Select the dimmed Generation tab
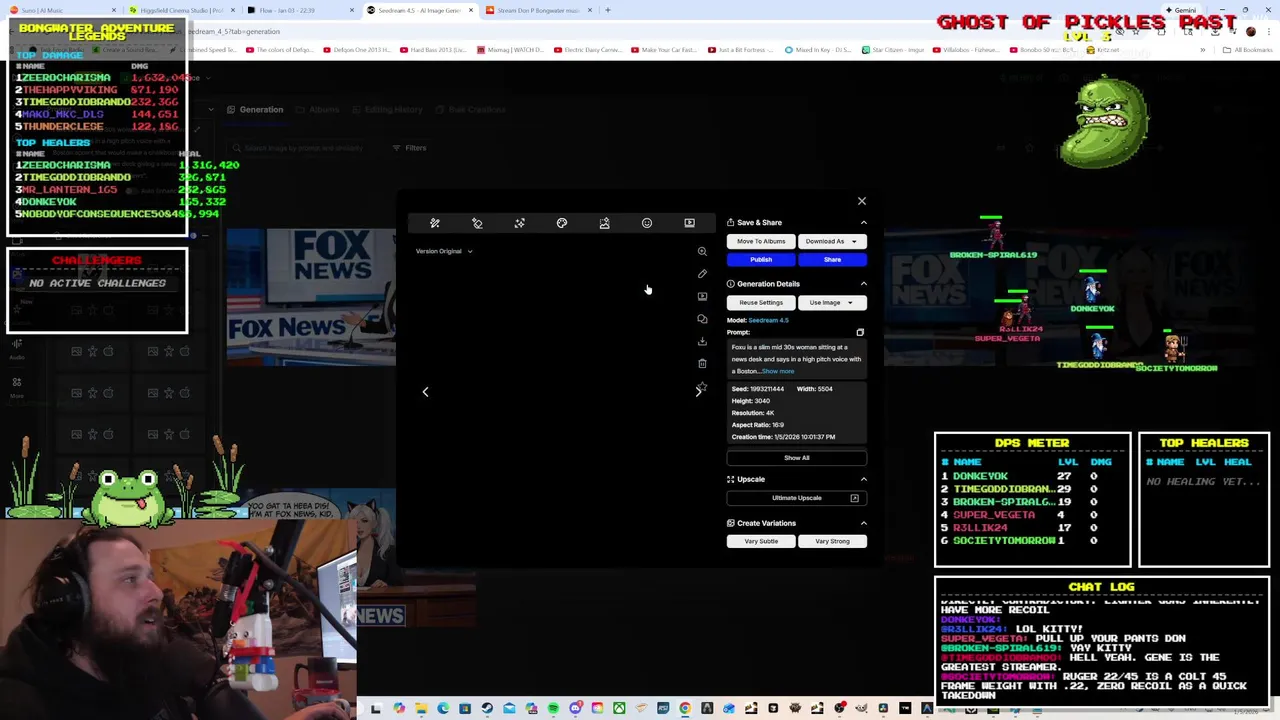The image size is (1280, 720). click(255, 110)
